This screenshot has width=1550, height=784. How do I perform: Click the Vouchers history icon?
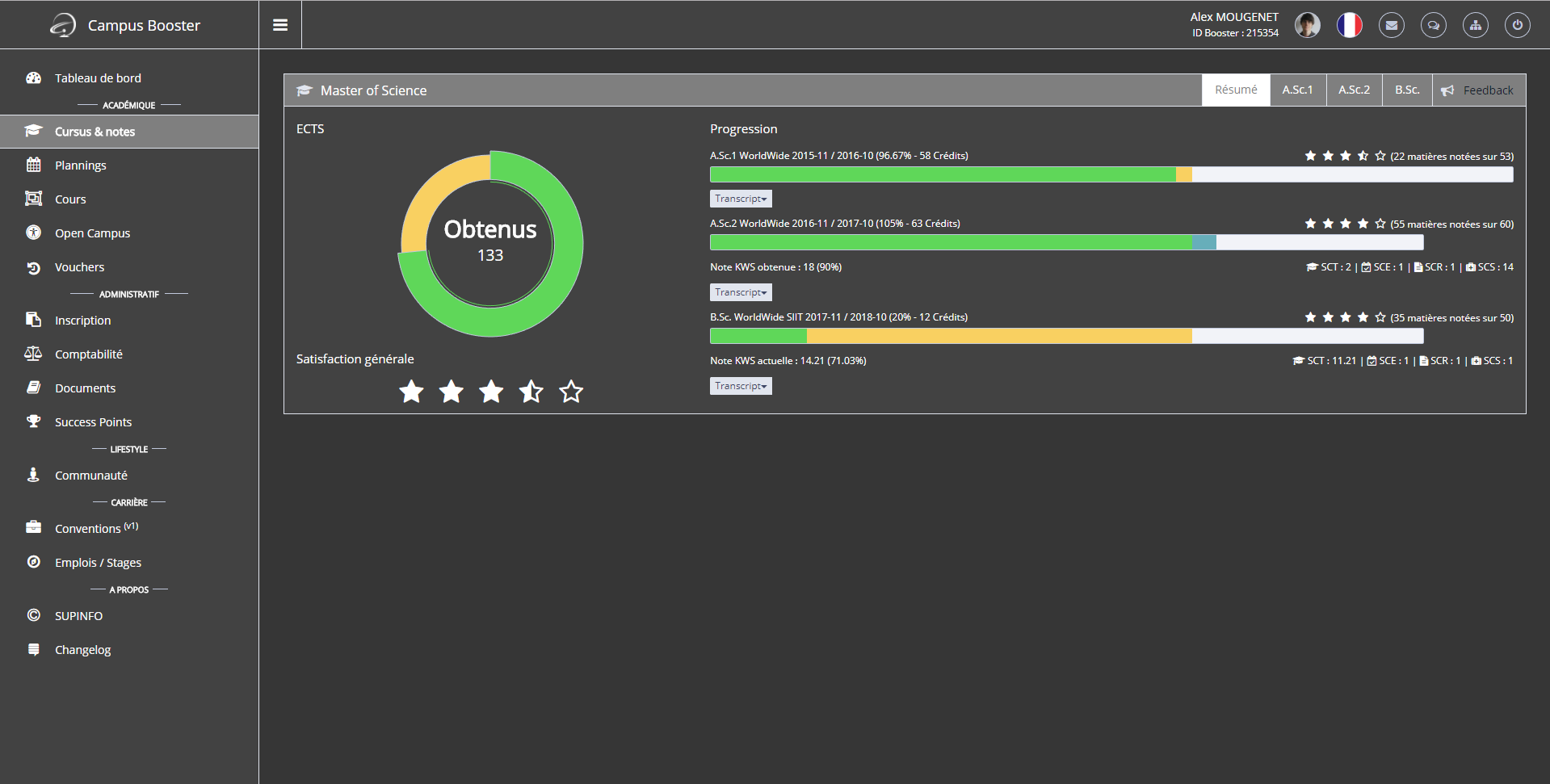click(x=33, y=267)
